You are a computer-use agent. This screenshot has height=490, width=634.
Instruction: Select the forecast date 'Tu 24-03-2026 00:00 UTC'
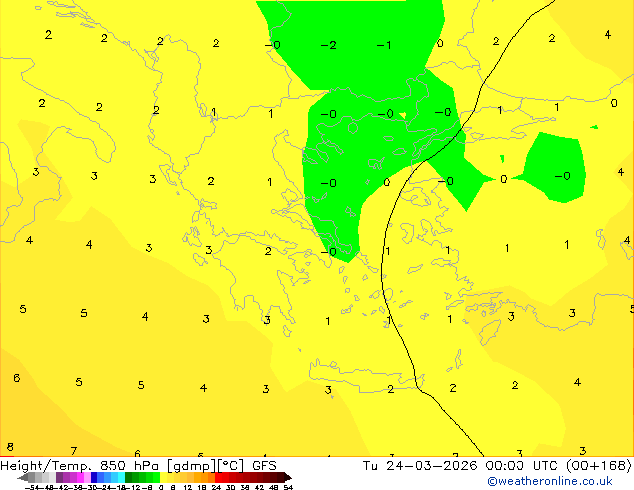(x=460, y=466)
